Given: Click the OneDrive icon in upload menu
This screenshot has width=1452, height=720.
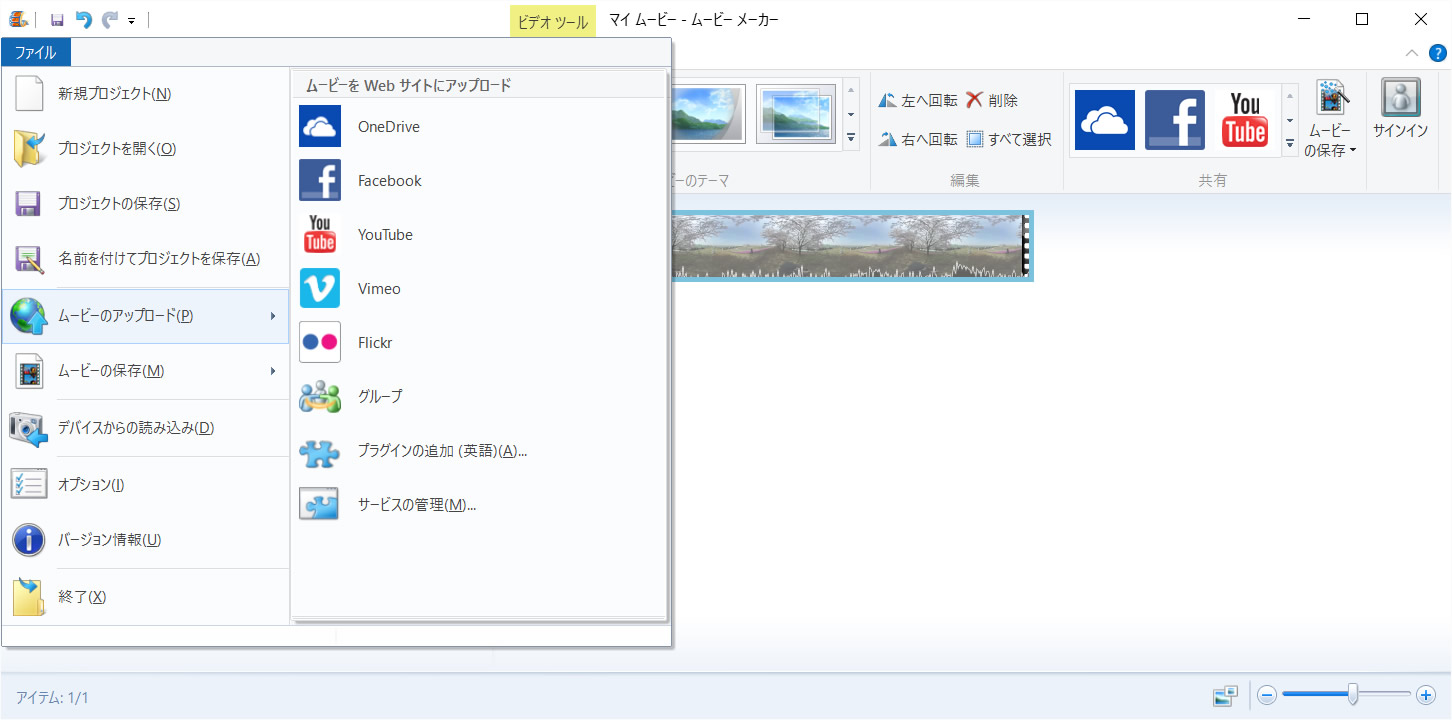Looking at the screenshot, I should click(320, 127).
